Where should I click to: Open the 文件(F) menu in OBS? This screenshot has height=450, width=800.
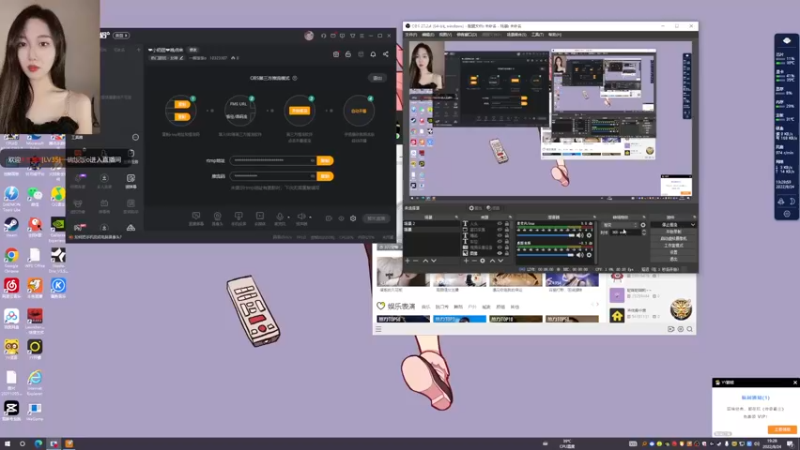point(411,35)
